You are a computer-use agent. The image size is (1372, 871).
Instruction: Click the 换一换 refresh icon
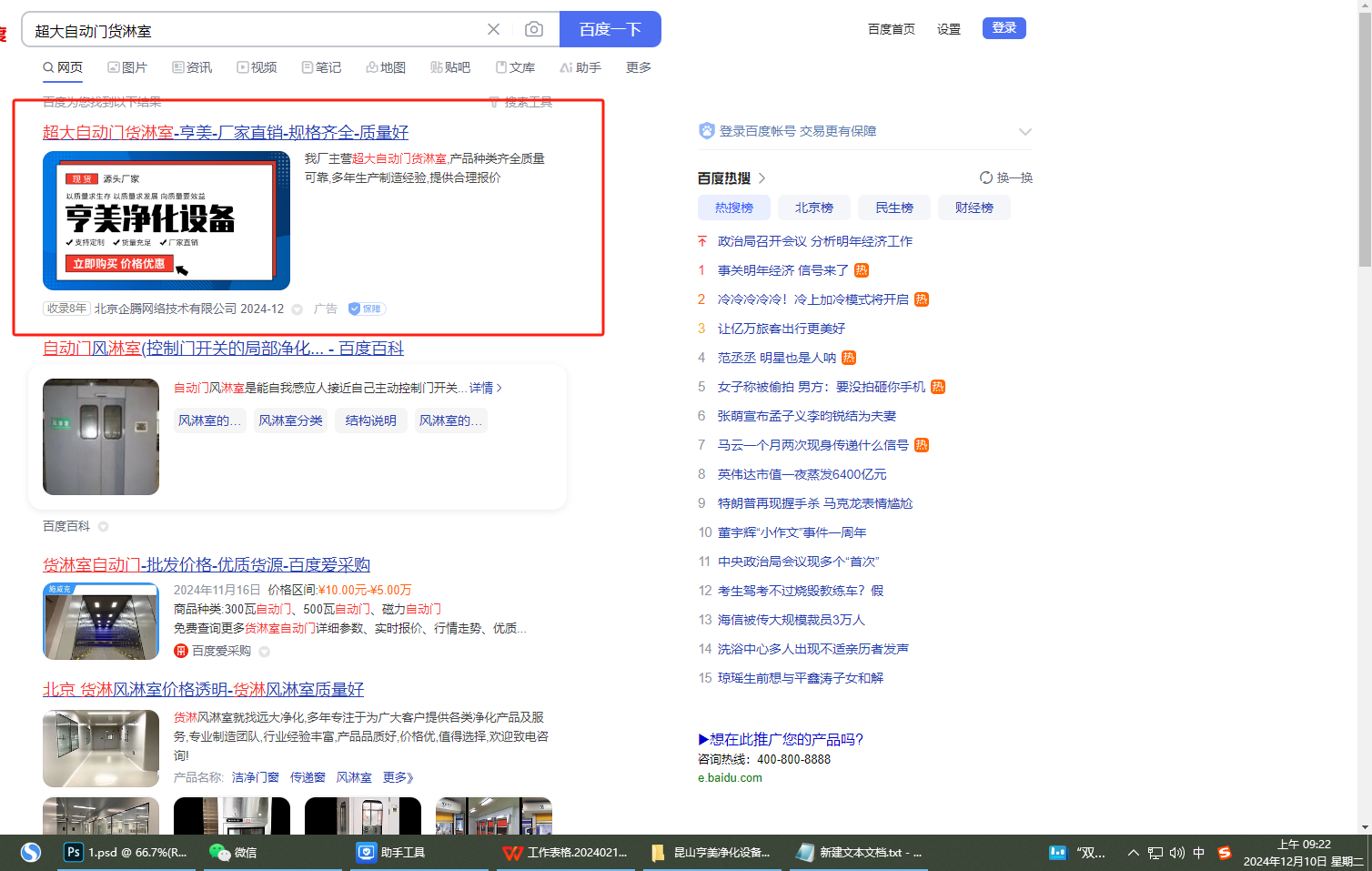coord(986,177)
